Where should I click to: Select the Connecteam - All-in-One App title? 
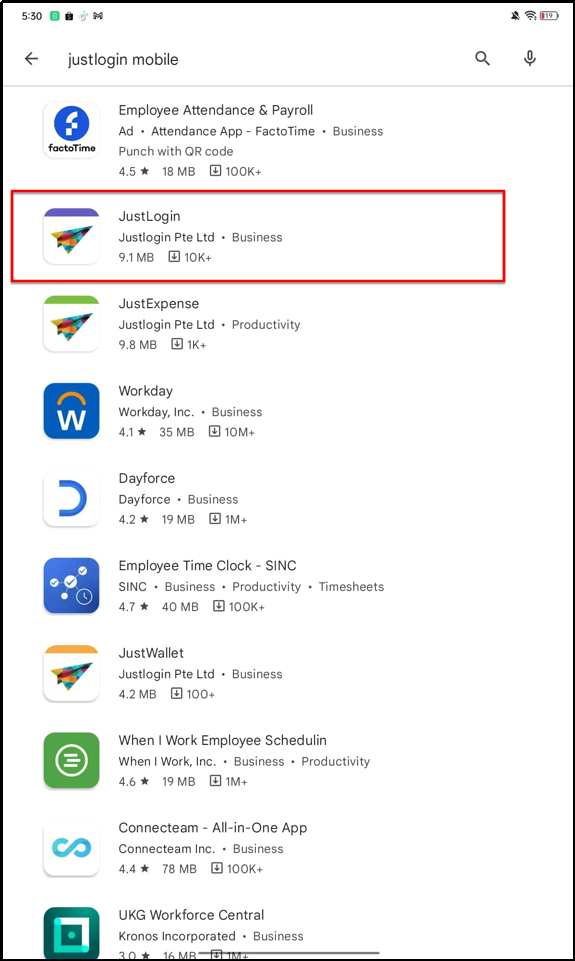click(x=213, y=828)
